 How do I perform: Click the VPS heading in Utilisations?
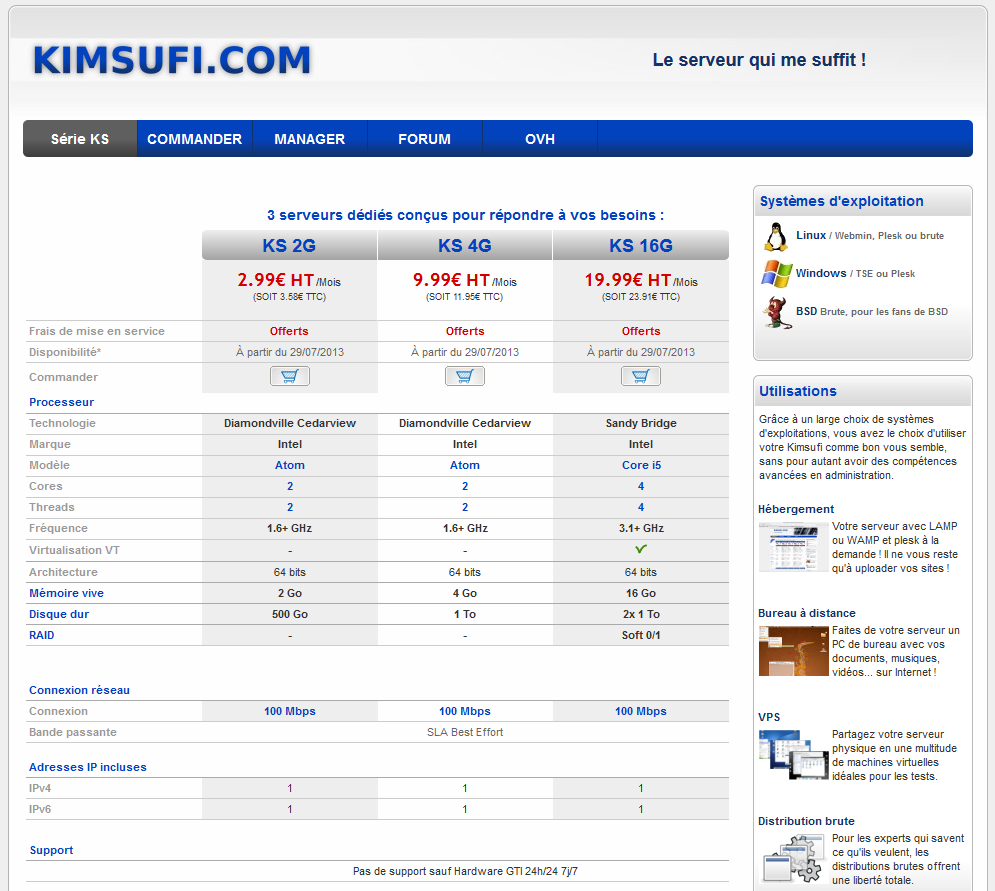point(769,717)
